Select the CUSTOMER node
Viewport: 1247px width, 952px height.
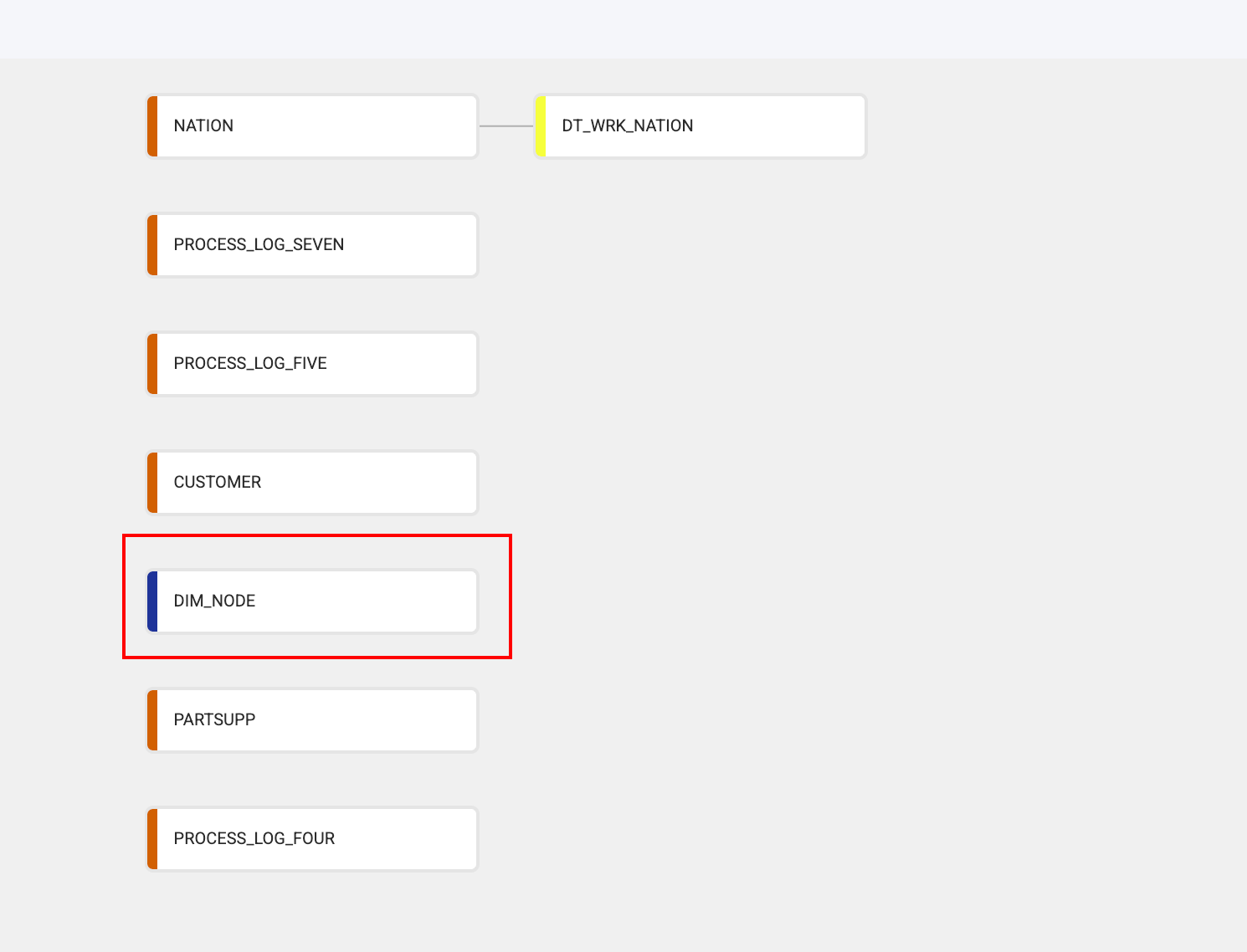click(x=312, y=483)
